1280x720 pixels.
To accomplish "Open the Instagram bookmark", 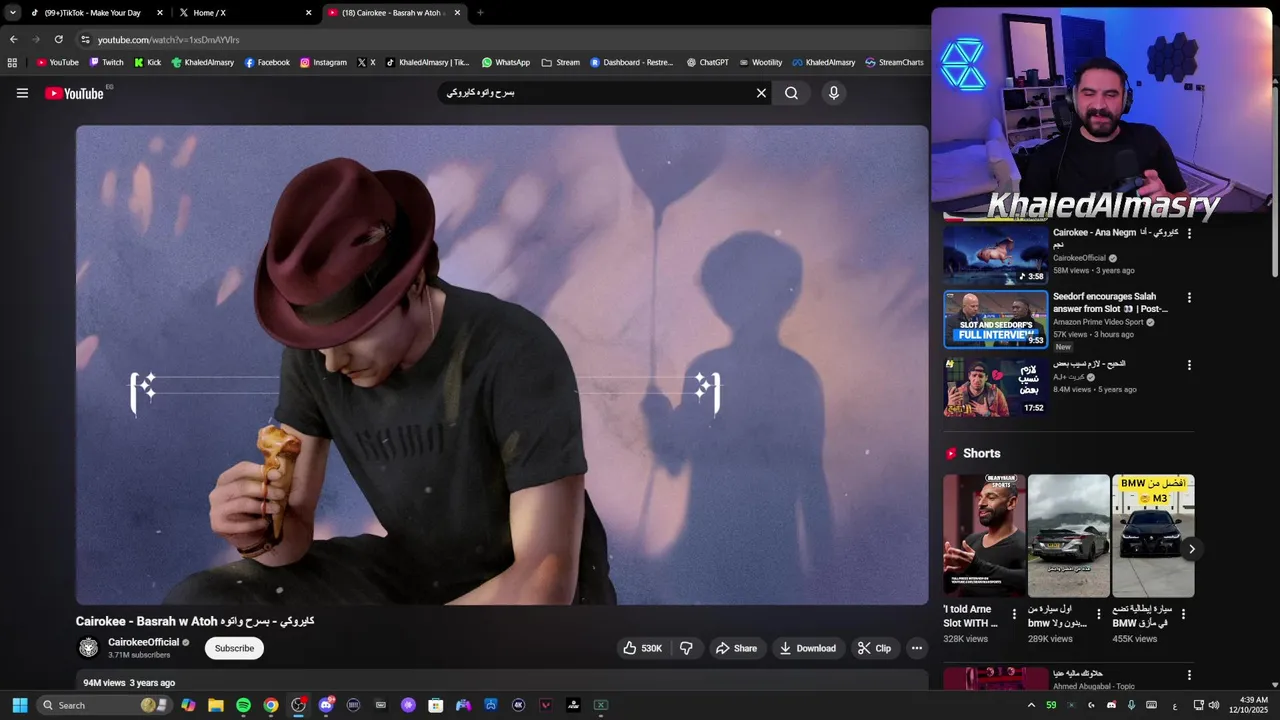I will 323,62.
